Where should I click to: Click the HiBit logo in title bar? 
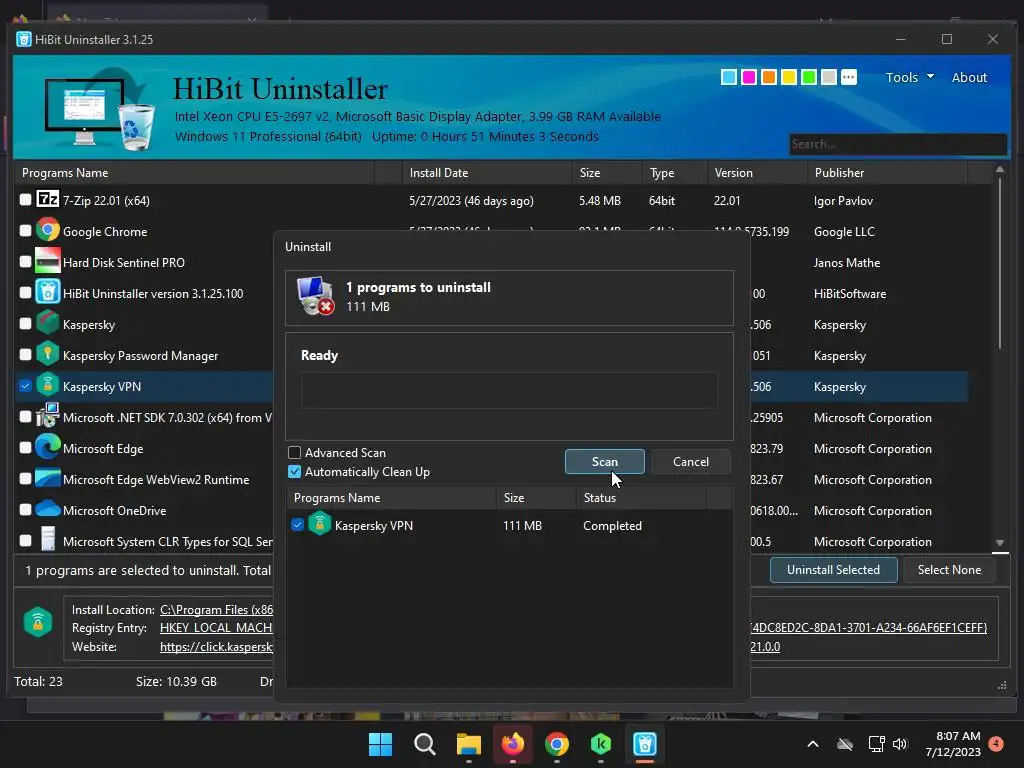coord(24,39)
